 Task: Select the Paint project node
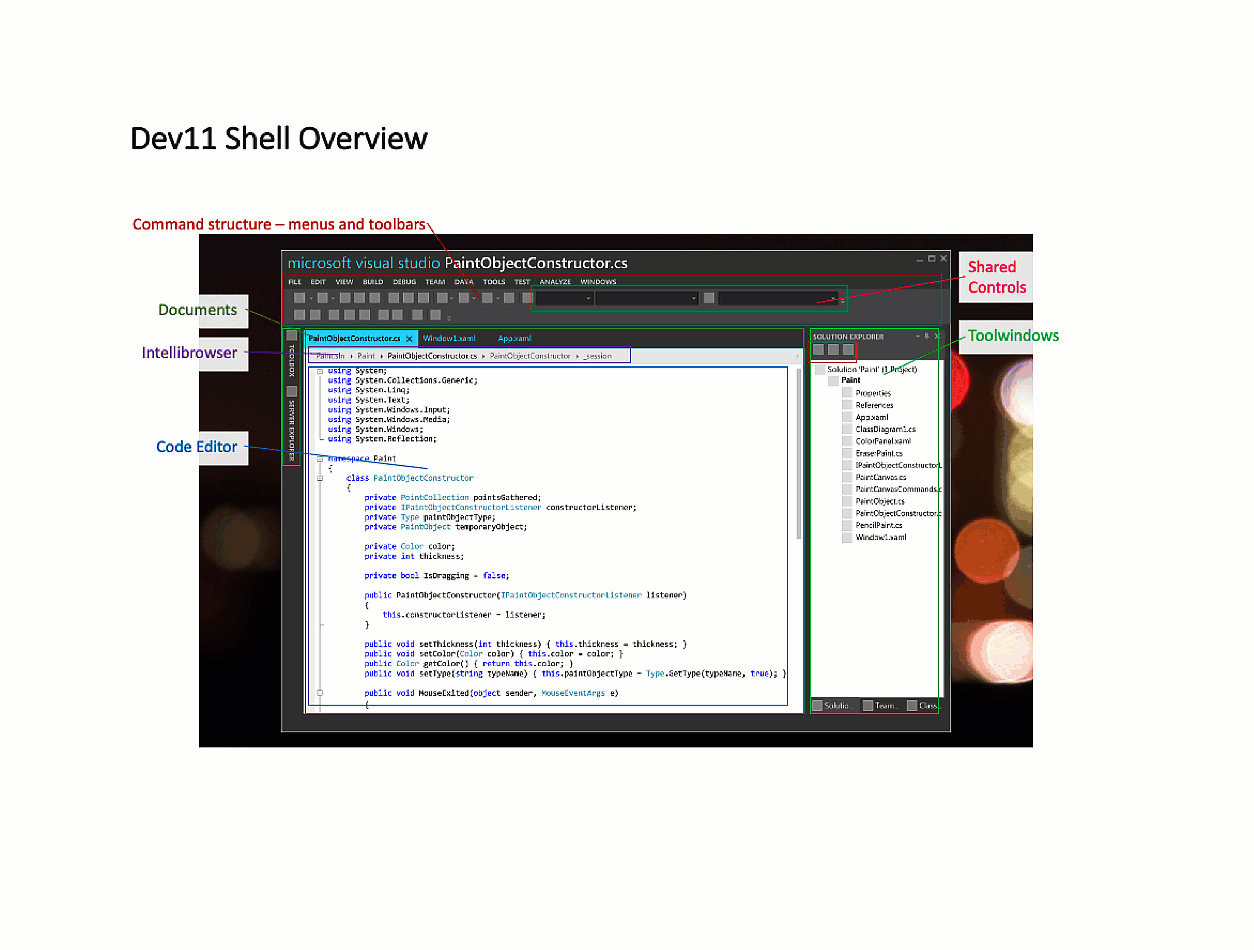(x=844, y=381)
